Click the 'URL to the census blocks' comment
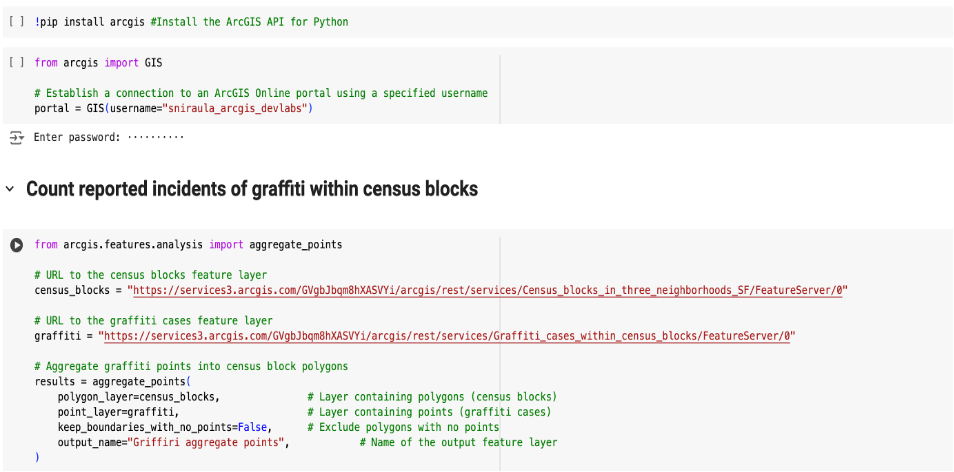The height and width of the screenshot is (472, 954). point(150,275)
